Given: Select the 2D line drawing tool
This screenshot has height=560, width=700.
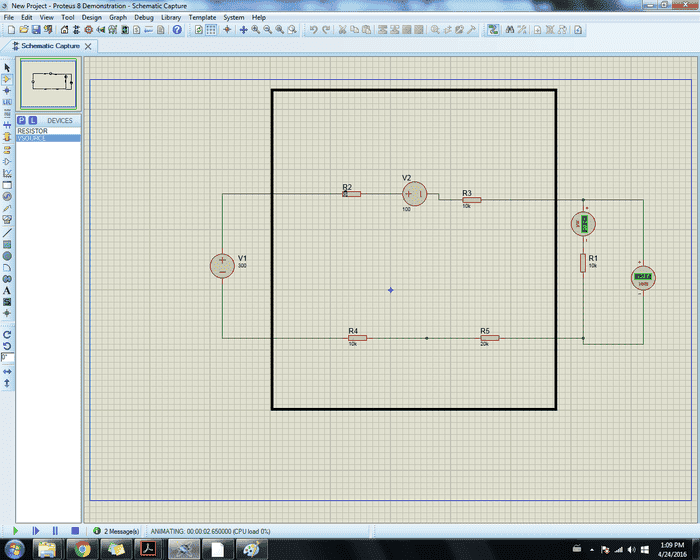Looking at the screenshot, I should tap(7, 232).
